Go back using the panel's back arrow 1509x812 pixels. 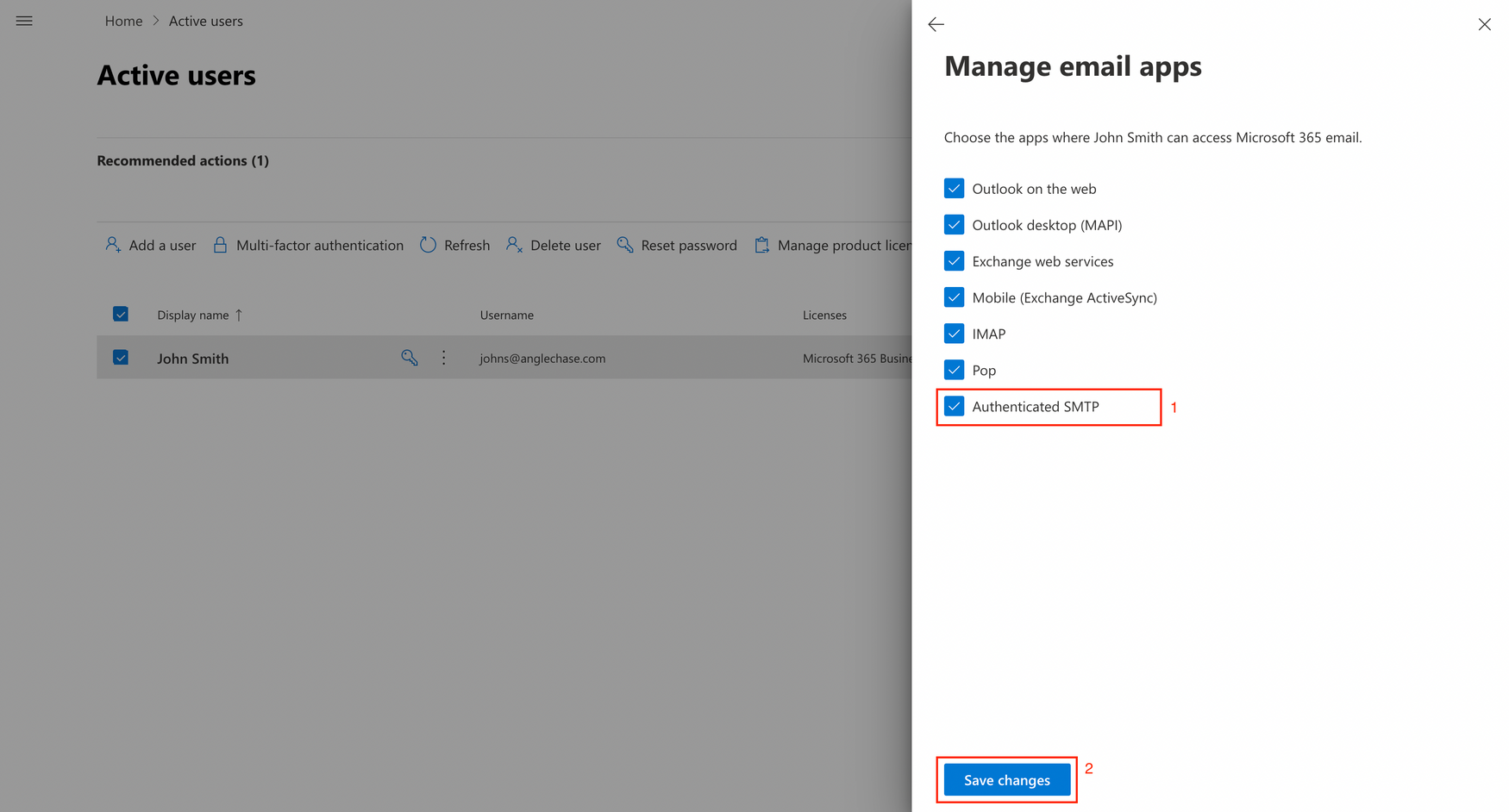(936, 24)
